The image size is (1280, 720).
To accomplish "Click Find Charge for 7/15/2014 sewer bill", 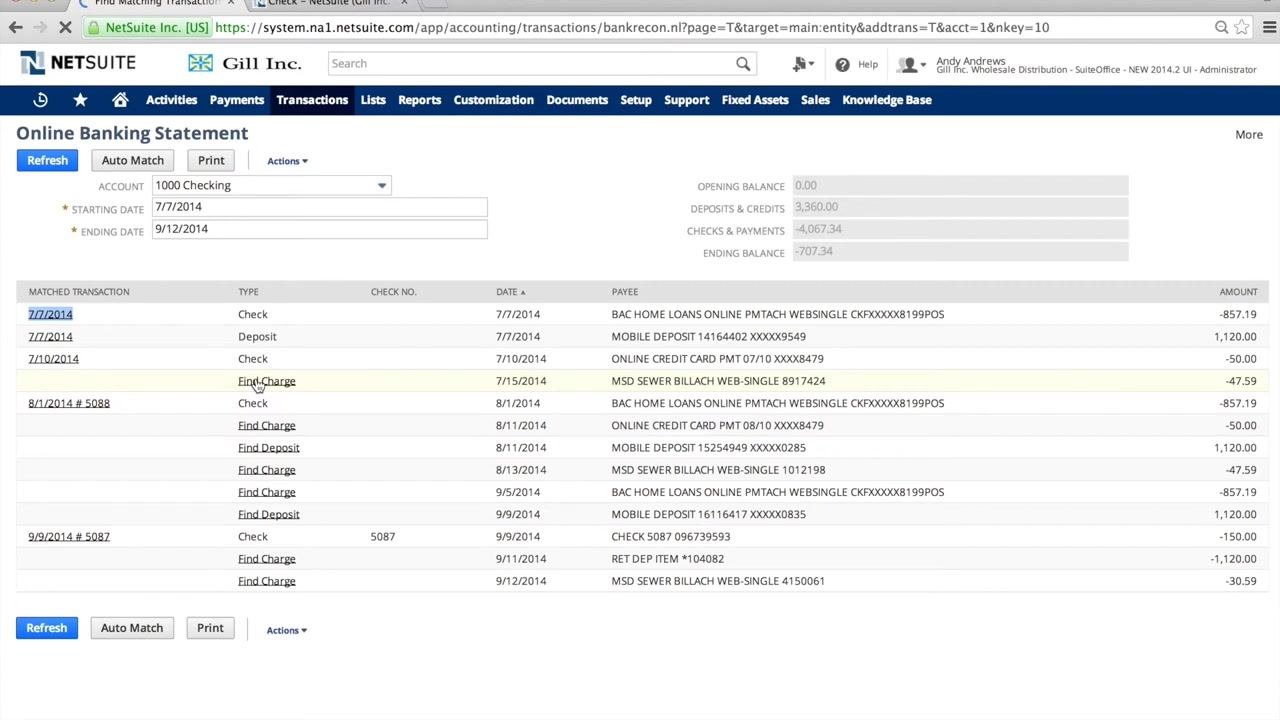I will 267,381.
